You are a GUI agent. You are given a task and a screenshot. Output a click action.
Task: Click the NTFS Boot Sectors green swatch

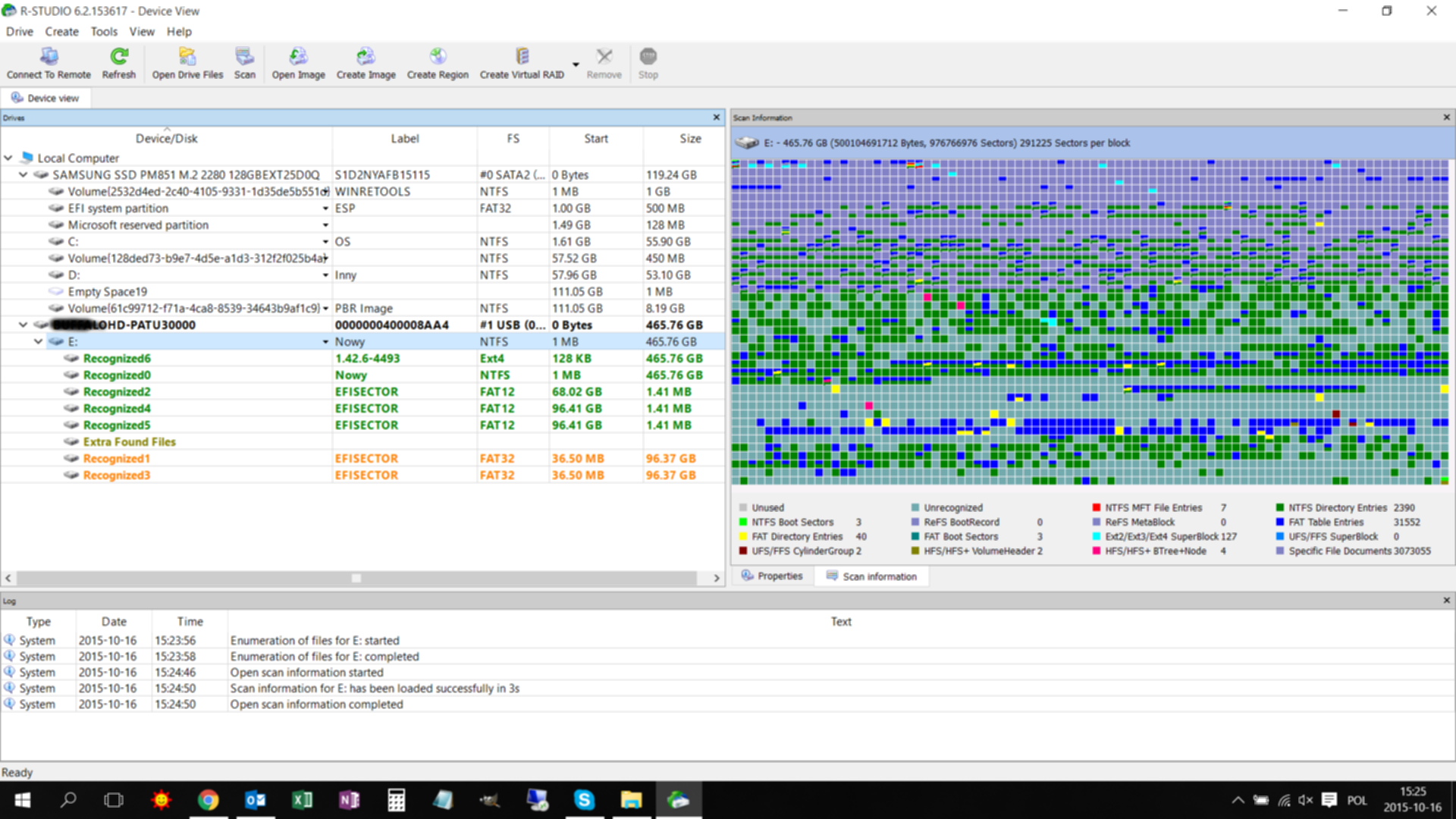(x=743, y=522)
